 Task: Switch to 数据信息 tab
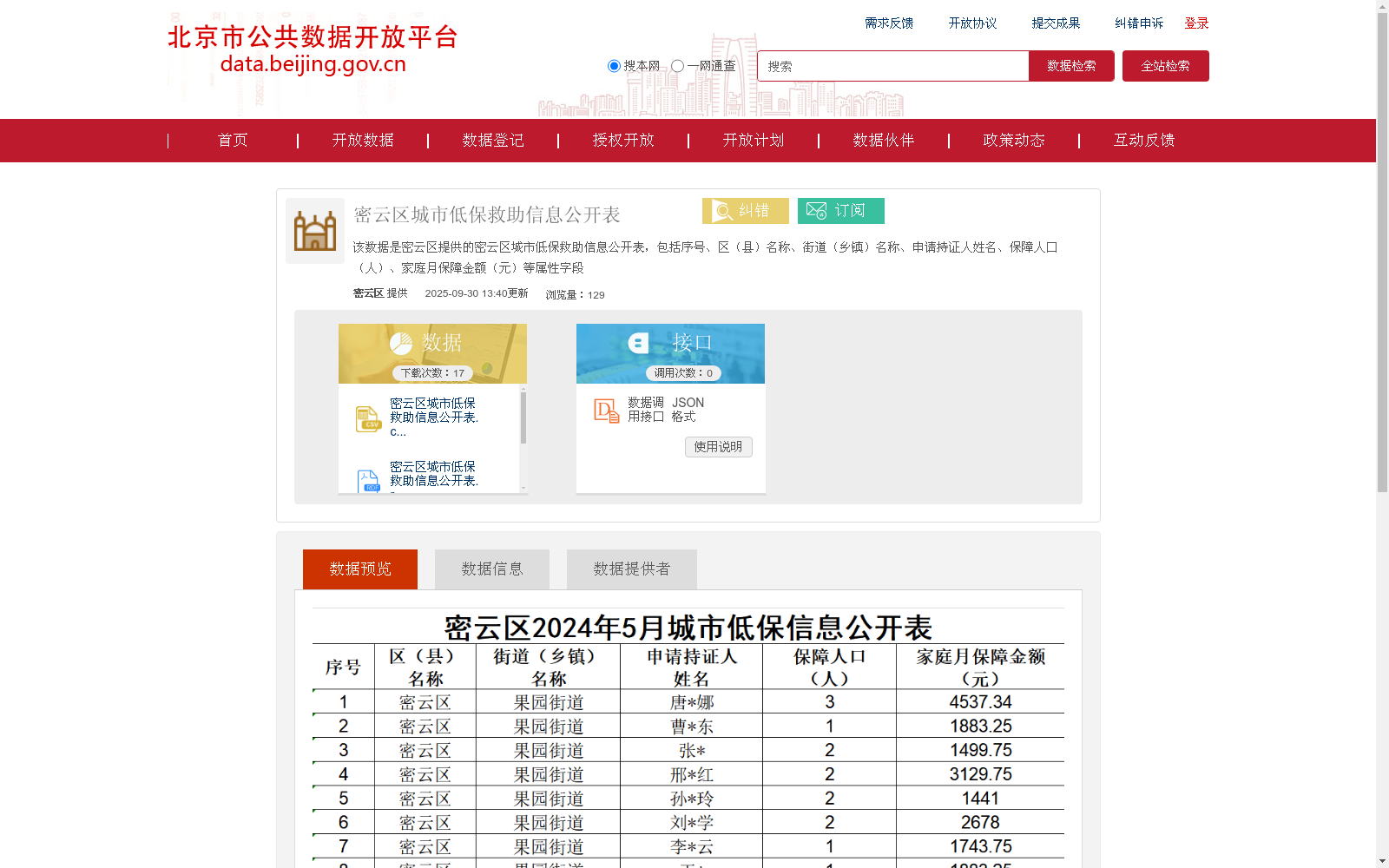point(492,569)
